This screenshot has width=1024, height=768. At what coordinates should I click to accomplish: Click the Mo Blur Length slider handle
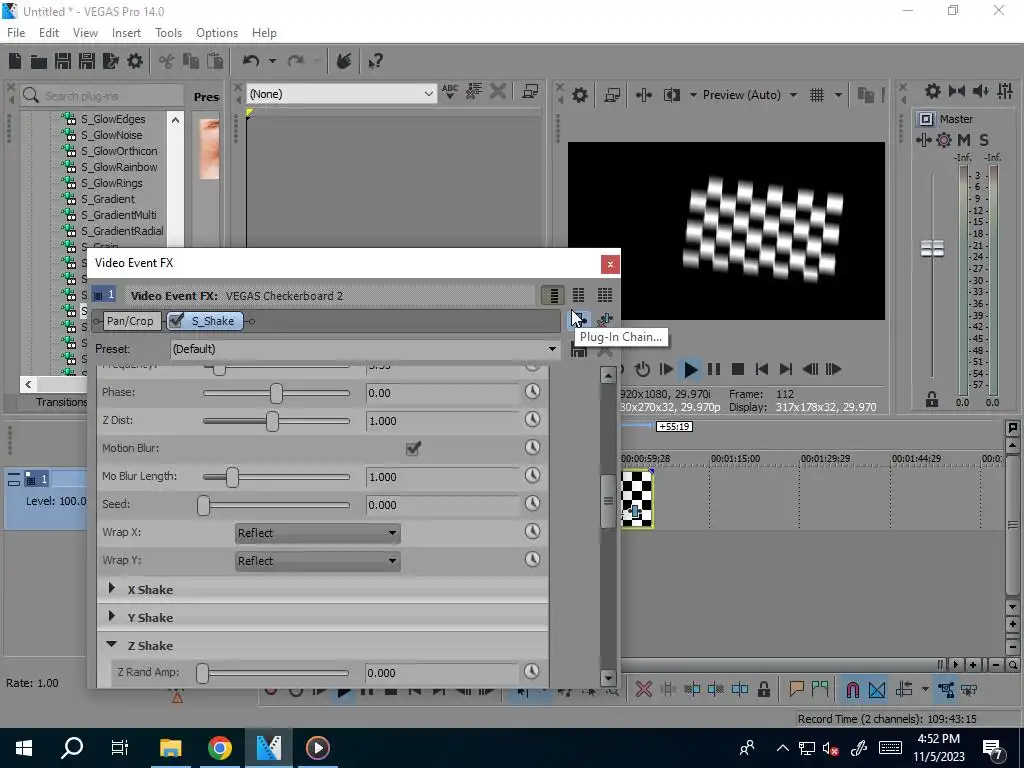232,477
